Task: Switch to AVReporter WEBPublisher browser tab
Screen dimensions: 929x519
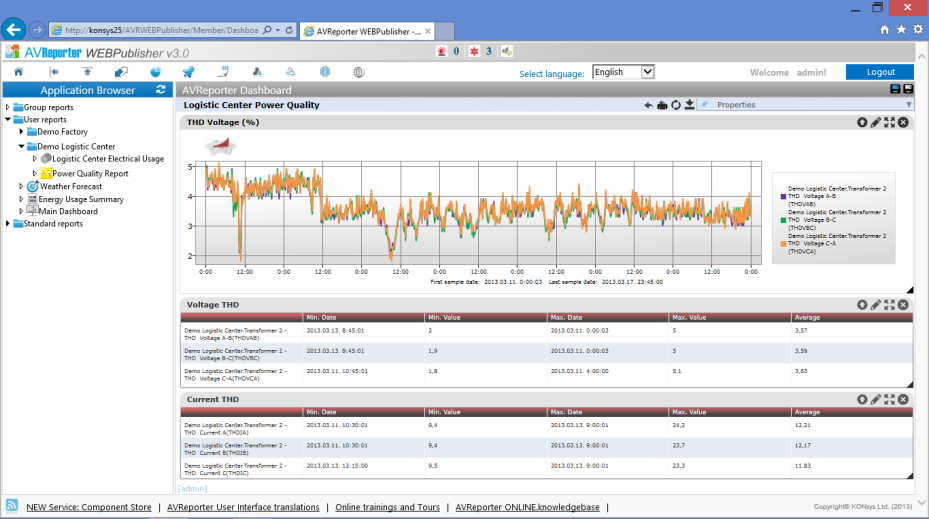Action: pyautogui.click(x=367, y=31)
